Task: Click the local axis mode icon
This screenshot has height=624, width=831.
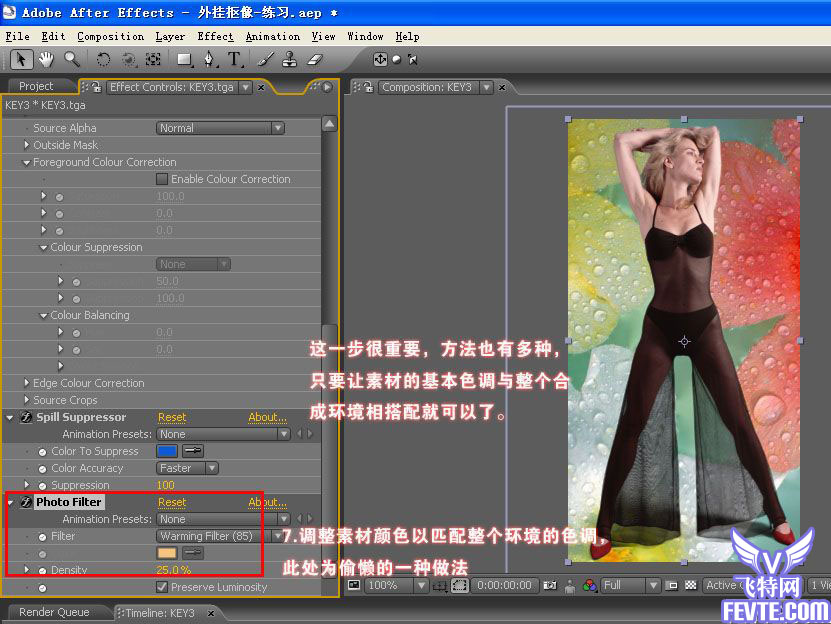Action: (x=380, y=59)
